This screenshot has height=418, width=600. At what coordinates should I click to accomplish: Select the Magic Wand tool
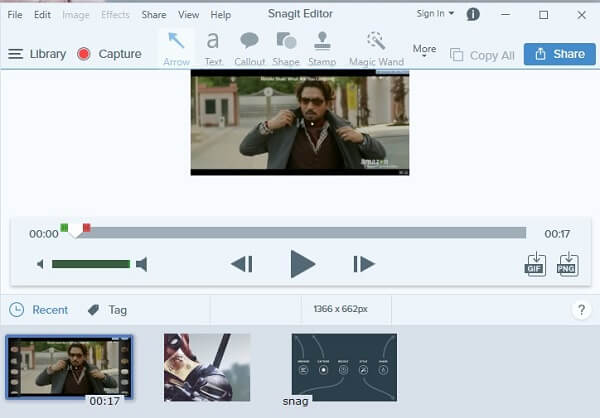coord(376,49)
